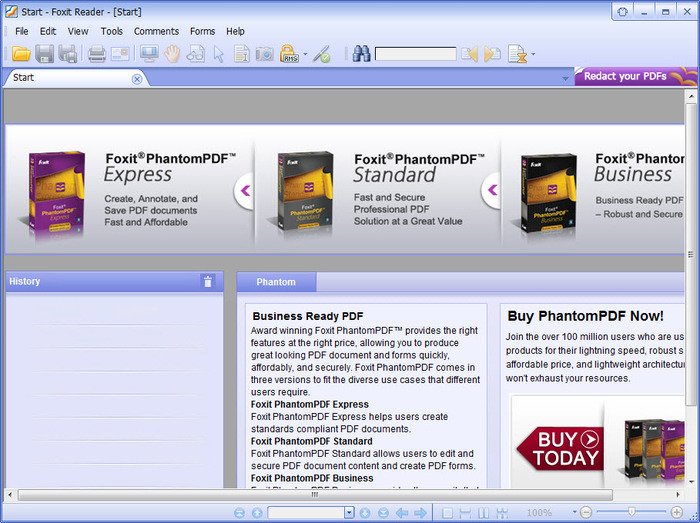Open the Edit menu

click(48, 31)
